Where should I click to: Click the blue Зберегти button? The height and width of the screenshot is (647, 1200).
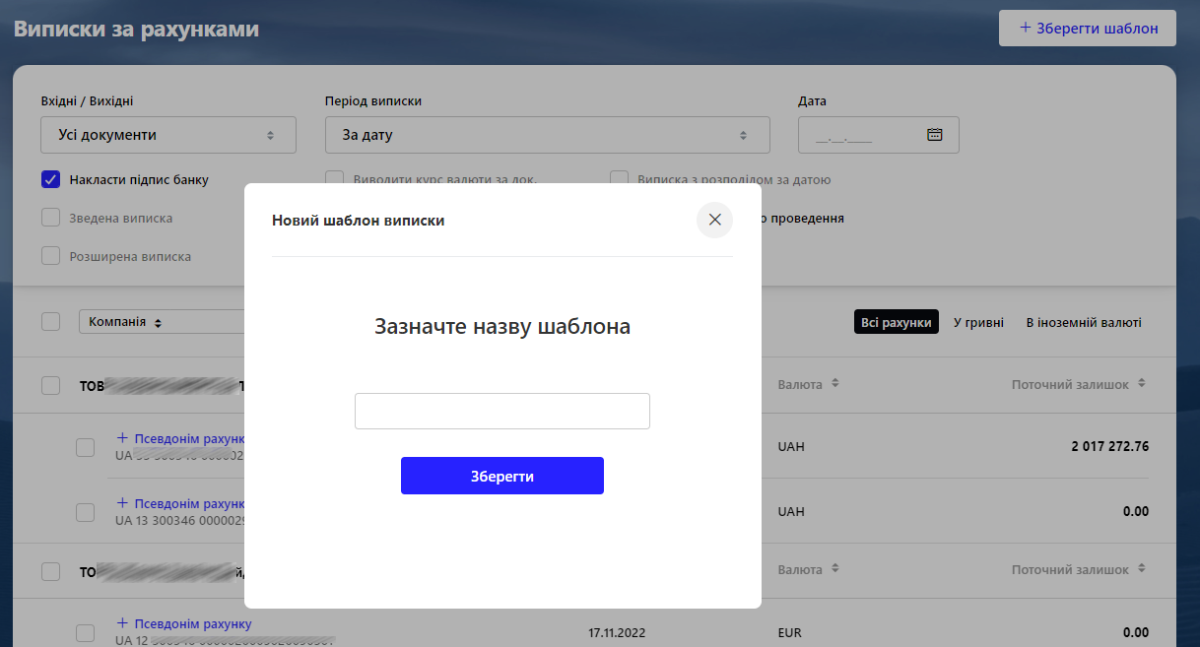coord(502,476)
